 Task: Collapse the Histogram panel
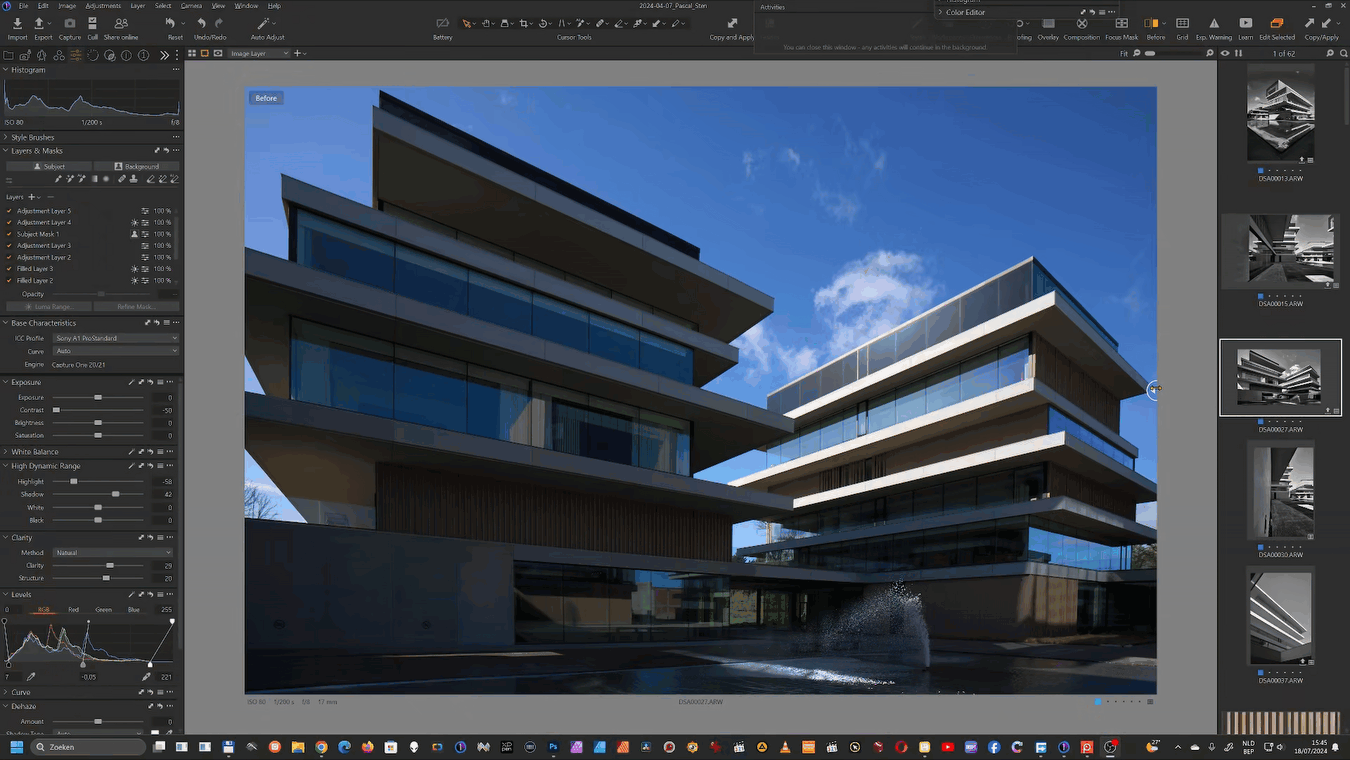[6, 70]
